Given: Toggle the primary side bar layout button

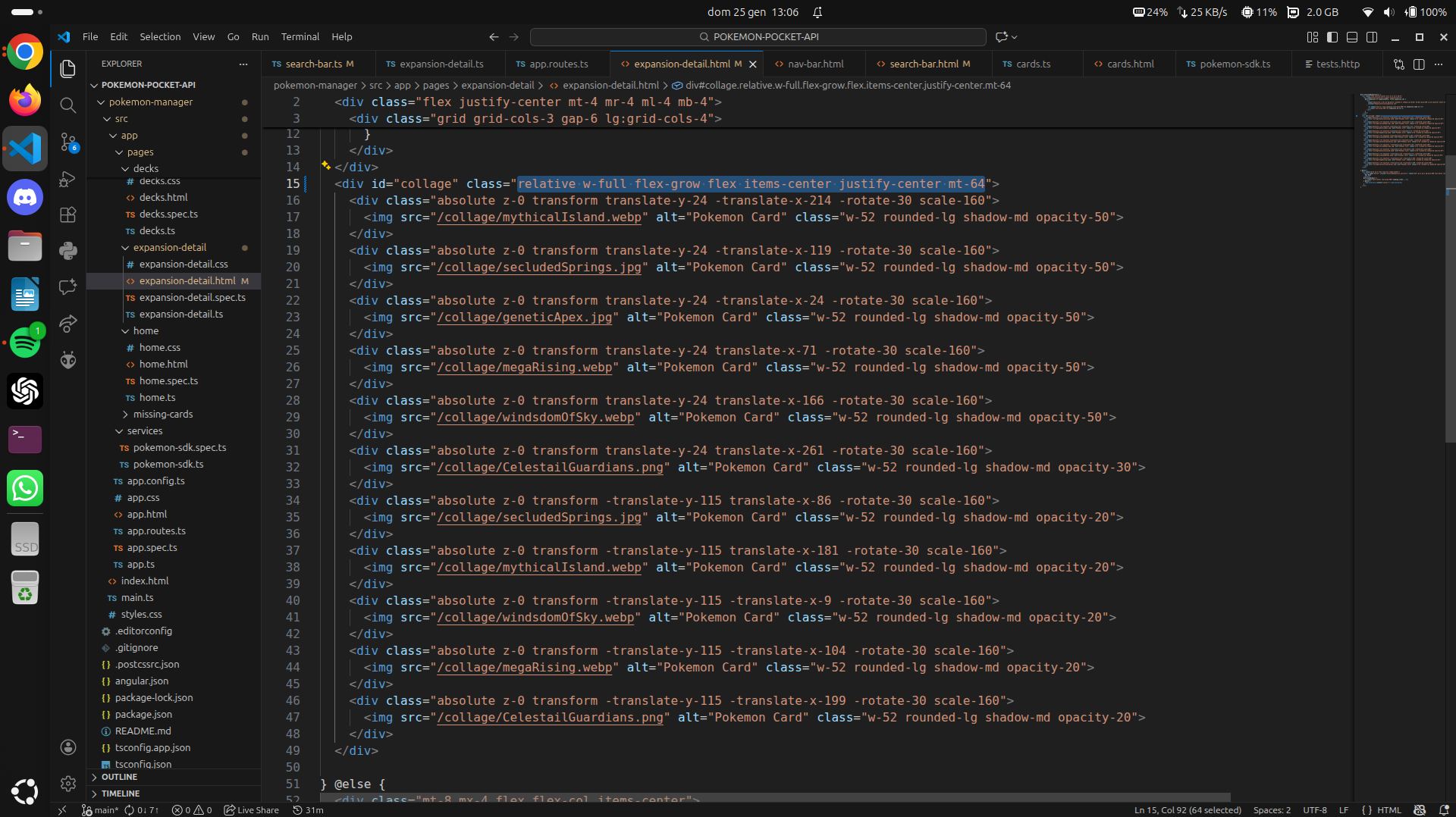Looking at the screenshot, I should tap(1332, 37).
